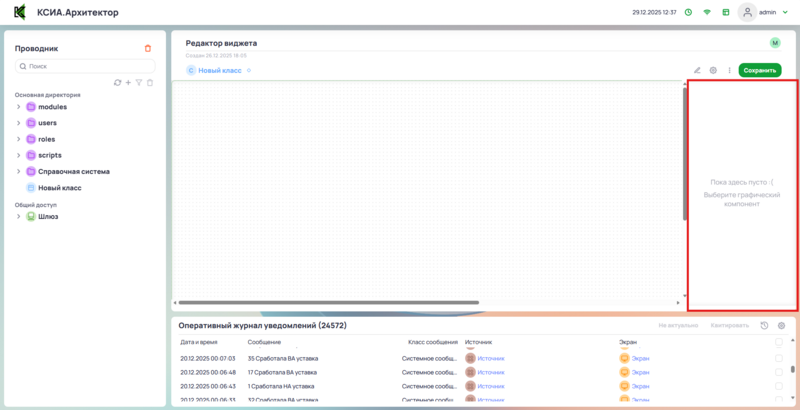This screenshot has width=800, height=410.
Task: Click the Сохранить button
Action: click(x=760, y=71)
